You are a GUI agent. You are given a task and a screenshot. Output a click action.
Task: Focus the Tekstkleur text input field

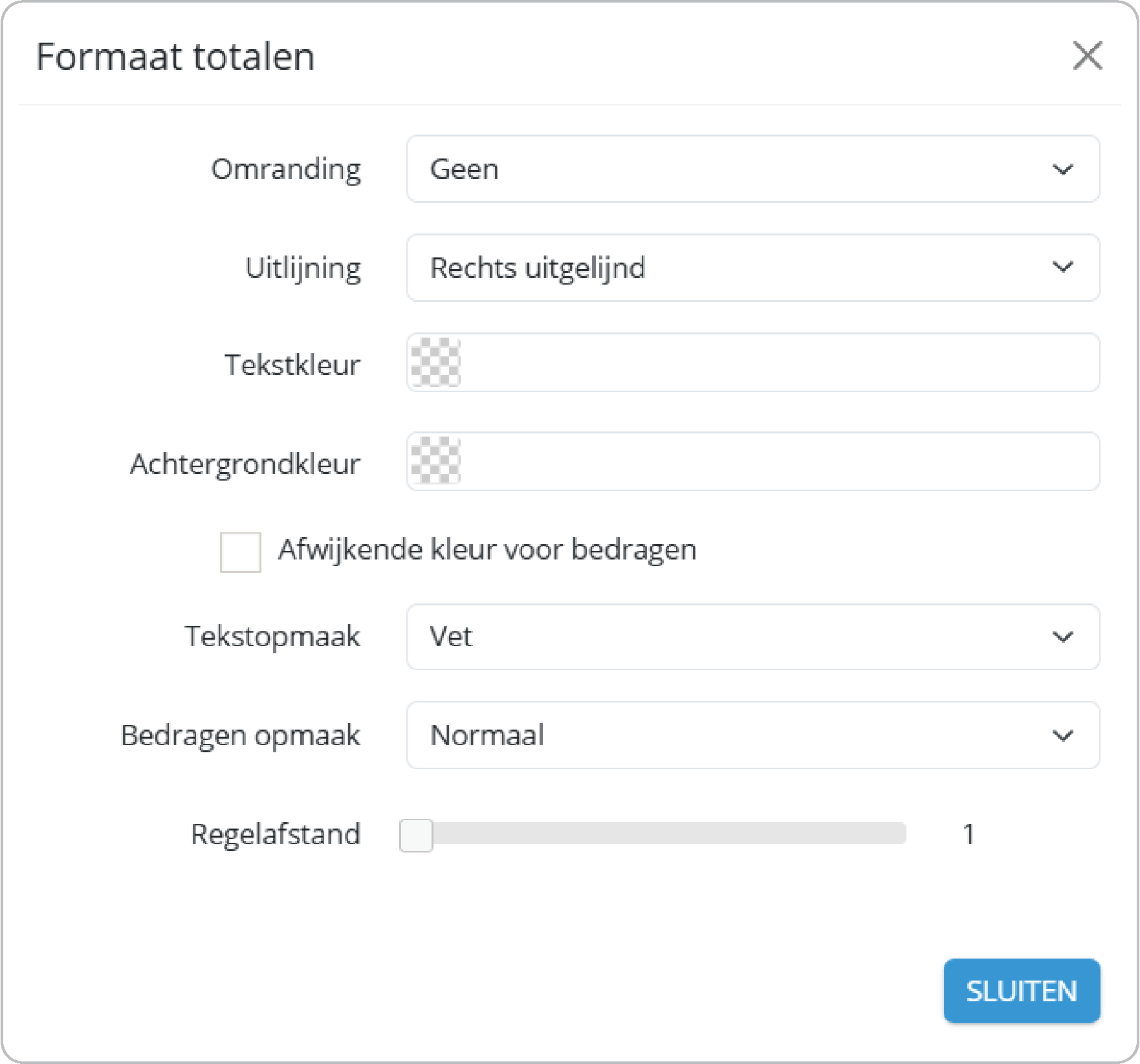776,363
